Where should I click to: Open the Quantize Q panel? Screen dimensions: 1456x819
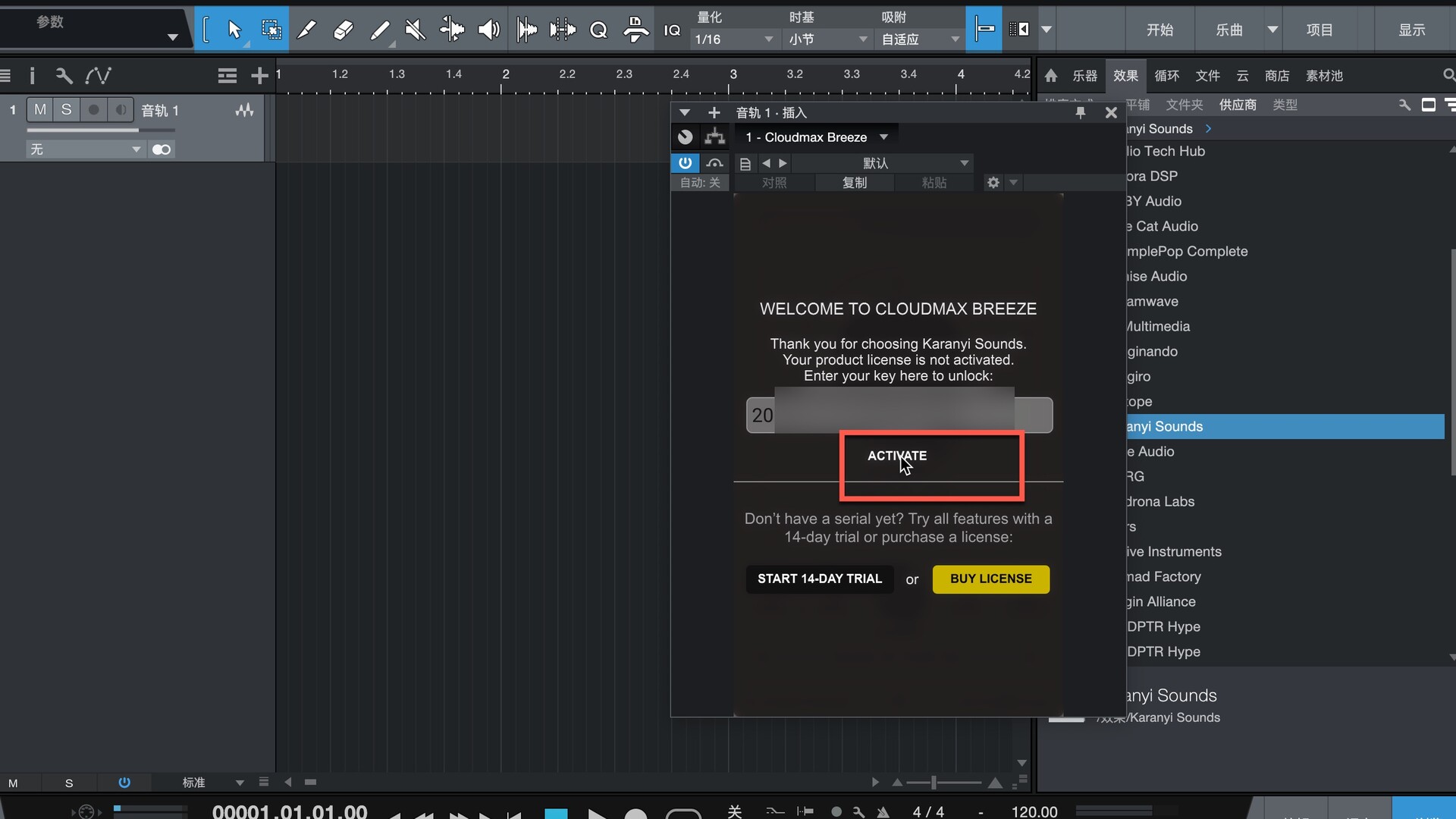598,30
